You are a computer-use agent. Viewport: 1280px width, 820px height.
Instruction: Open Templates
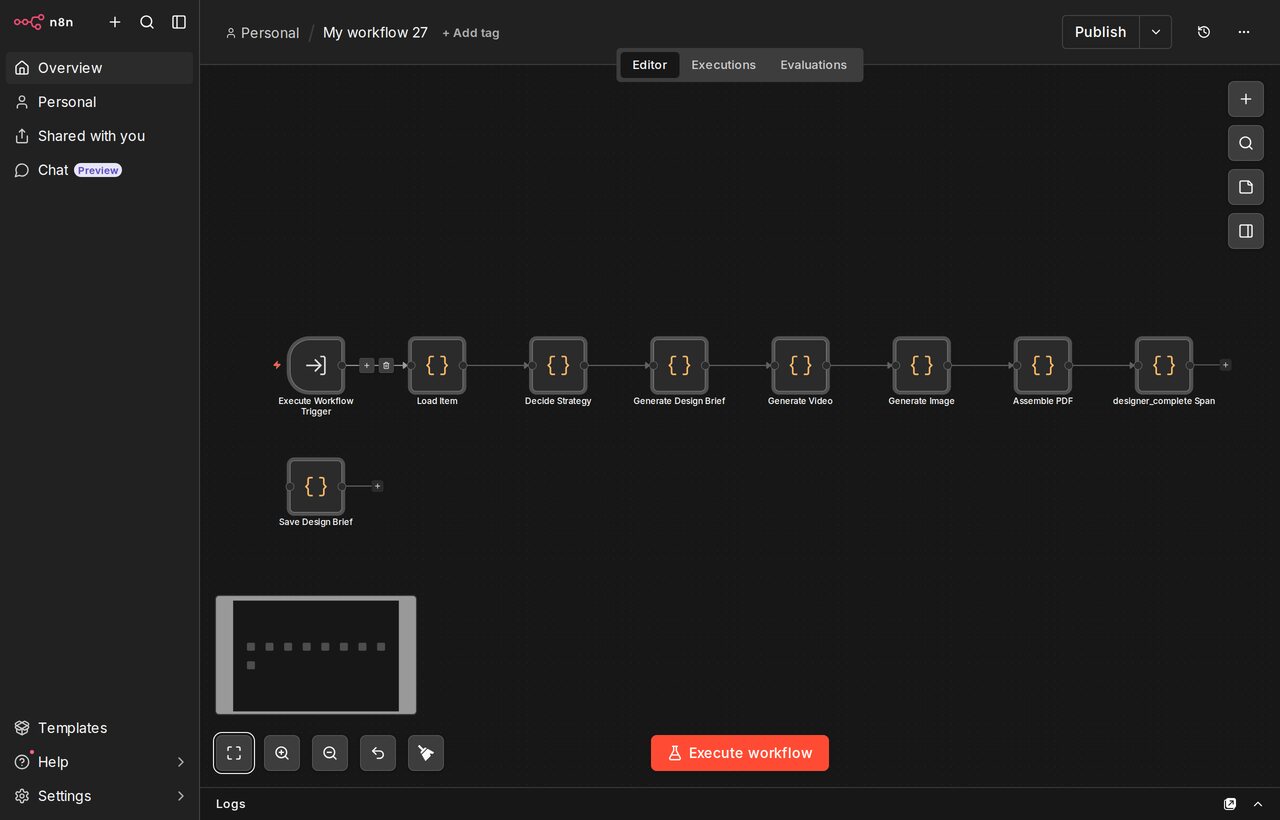[100, 728]
